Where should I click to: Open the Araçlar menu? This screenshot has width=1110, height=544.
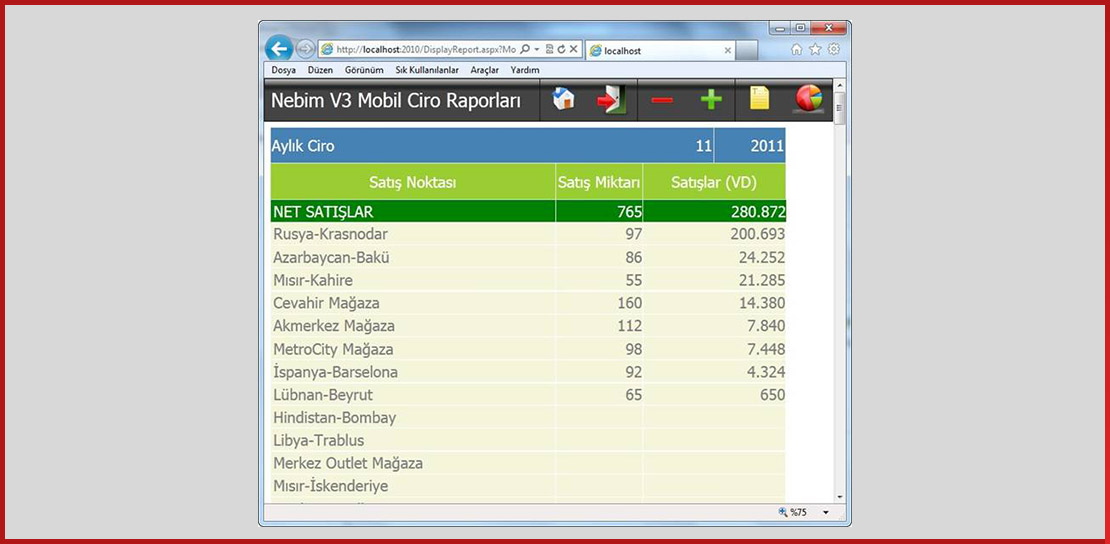click(485, 70)
